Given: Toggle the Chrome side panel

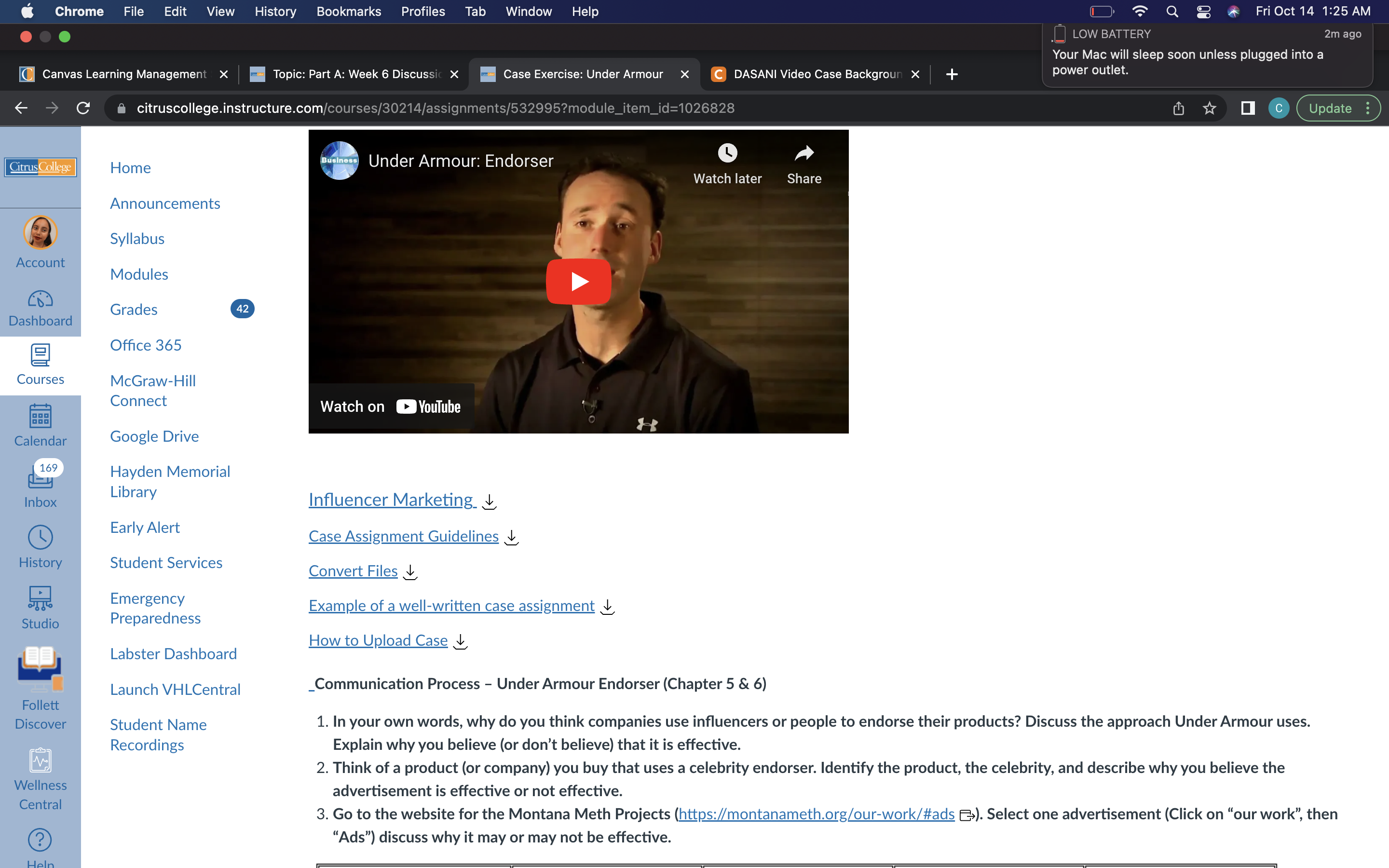Looking at the screenshot, I should [x=1247, y=108].
